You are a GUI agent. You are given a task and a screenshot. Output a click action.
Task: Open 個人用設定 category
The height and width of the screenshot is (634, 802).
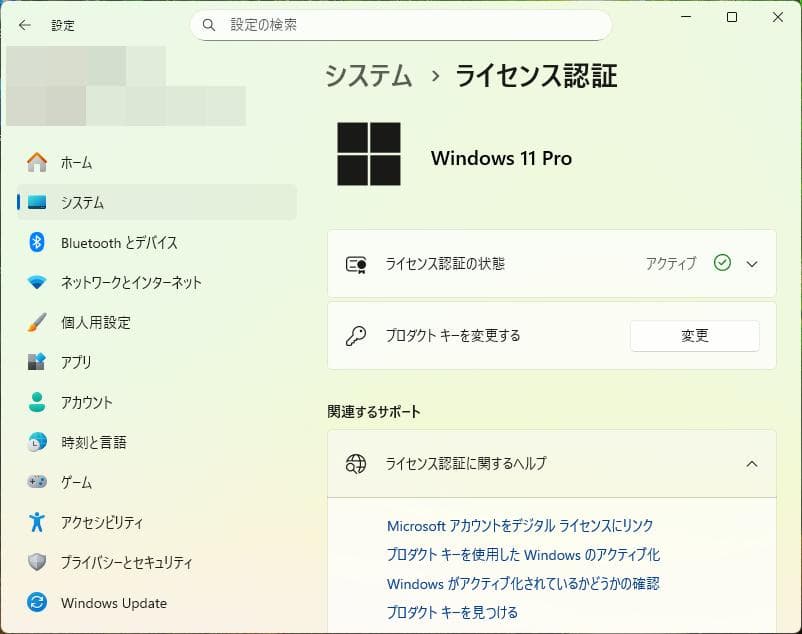point(157,322)
